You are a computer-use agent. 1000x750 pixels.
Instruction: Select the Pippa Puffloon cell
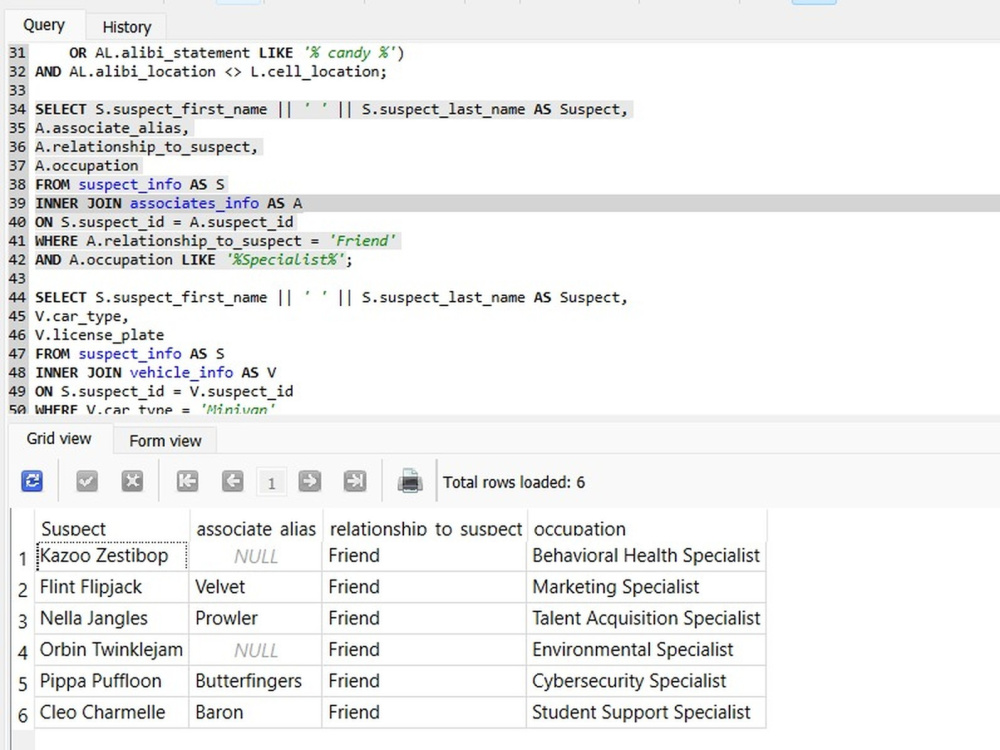tap(112, 680)
